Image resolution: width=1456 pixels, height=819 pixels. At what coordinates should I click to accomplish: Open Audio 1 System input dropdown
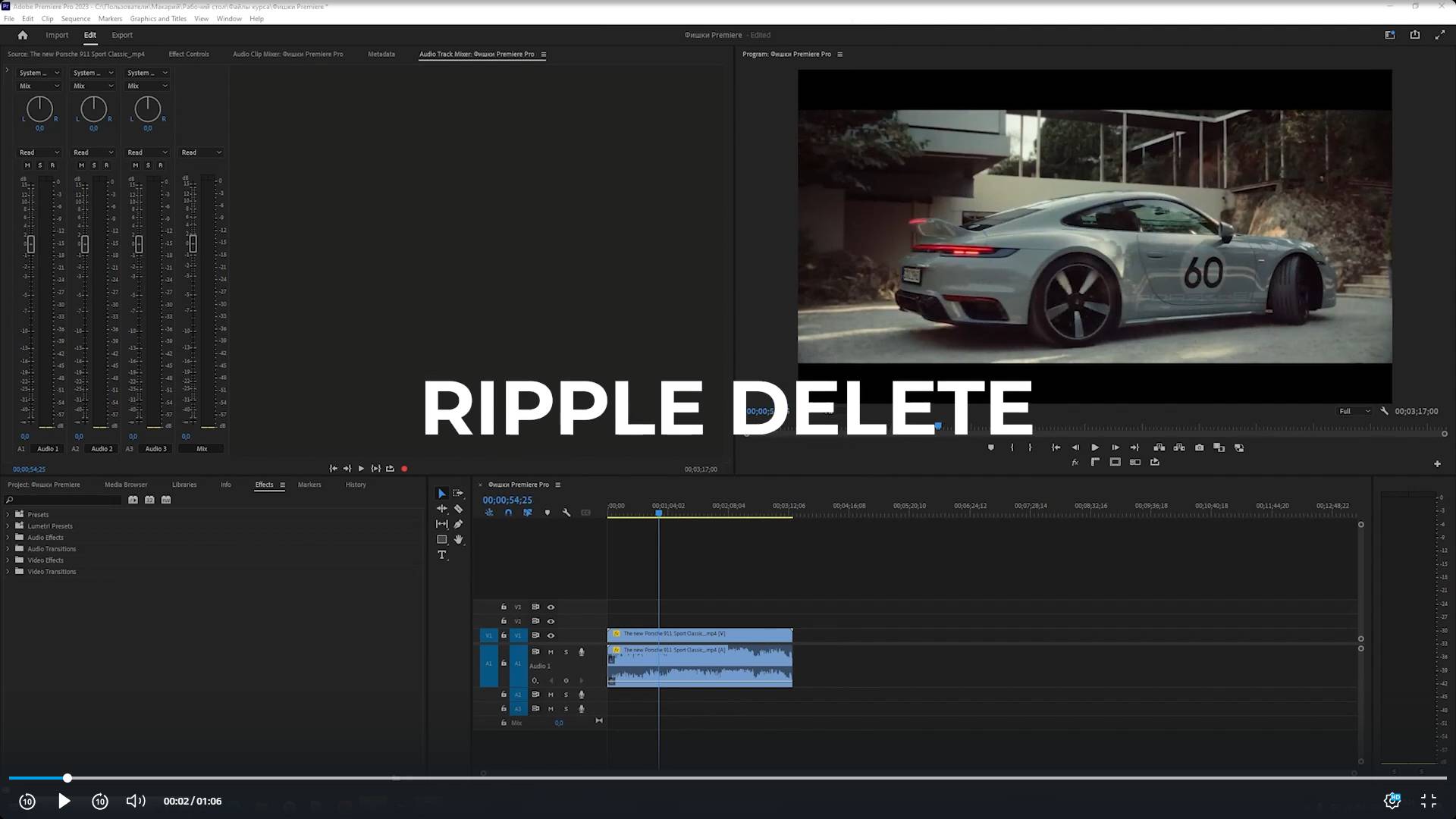click(39, 73)
